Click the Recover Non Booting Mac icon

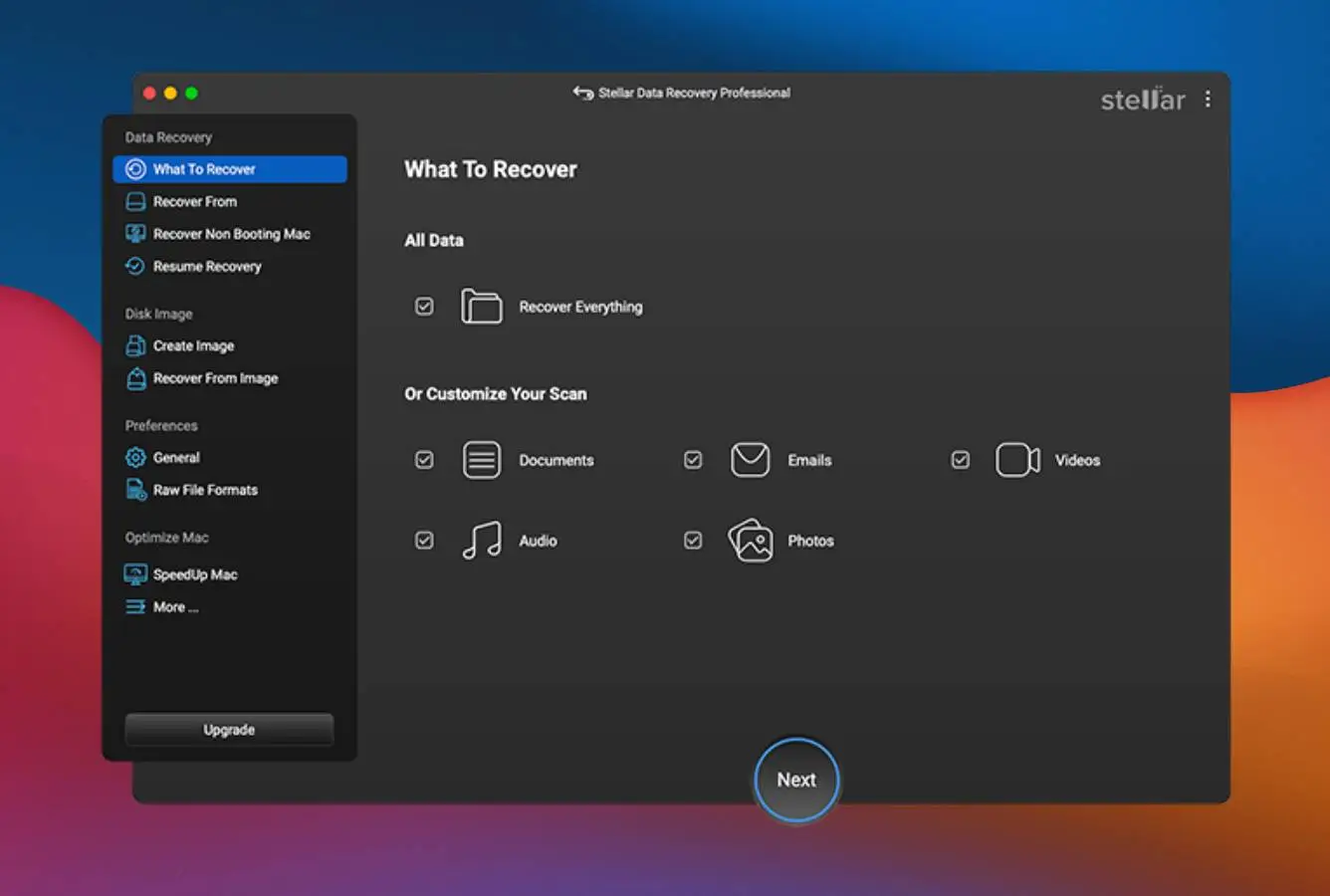point(135,234)
